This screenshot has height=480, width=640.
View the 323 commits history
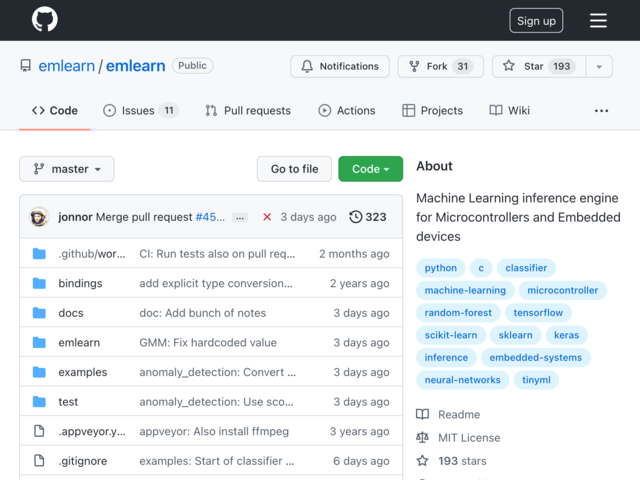click(368, 217)
